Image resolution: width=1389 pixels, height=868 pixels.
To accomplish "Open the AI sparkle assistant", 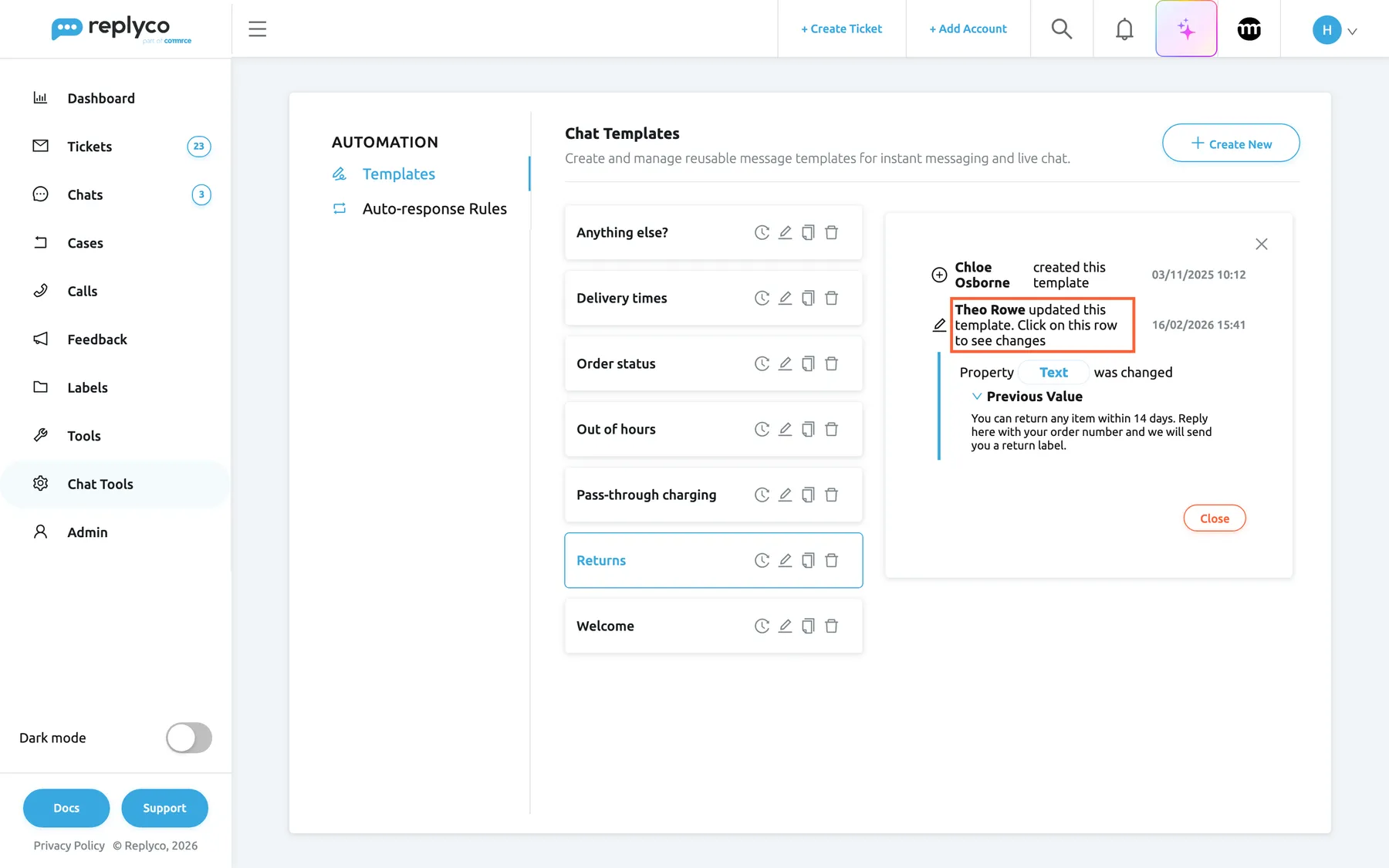I will click(1186, 29).
